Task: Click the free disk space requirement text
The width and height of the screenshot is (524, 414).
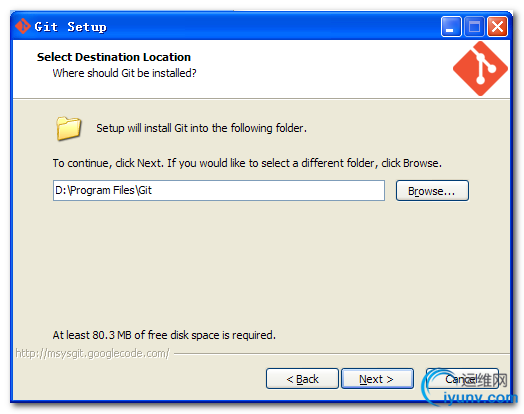Action: pos(164,335)
